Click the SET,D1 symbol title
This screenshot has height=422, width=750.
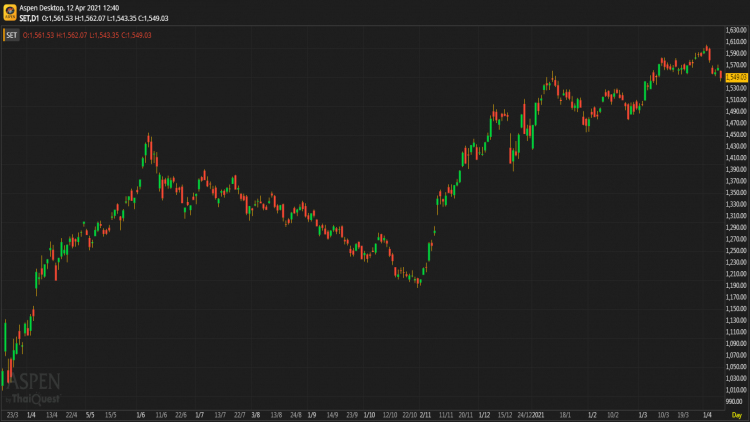pyautogui.click(x=29, y=18)
